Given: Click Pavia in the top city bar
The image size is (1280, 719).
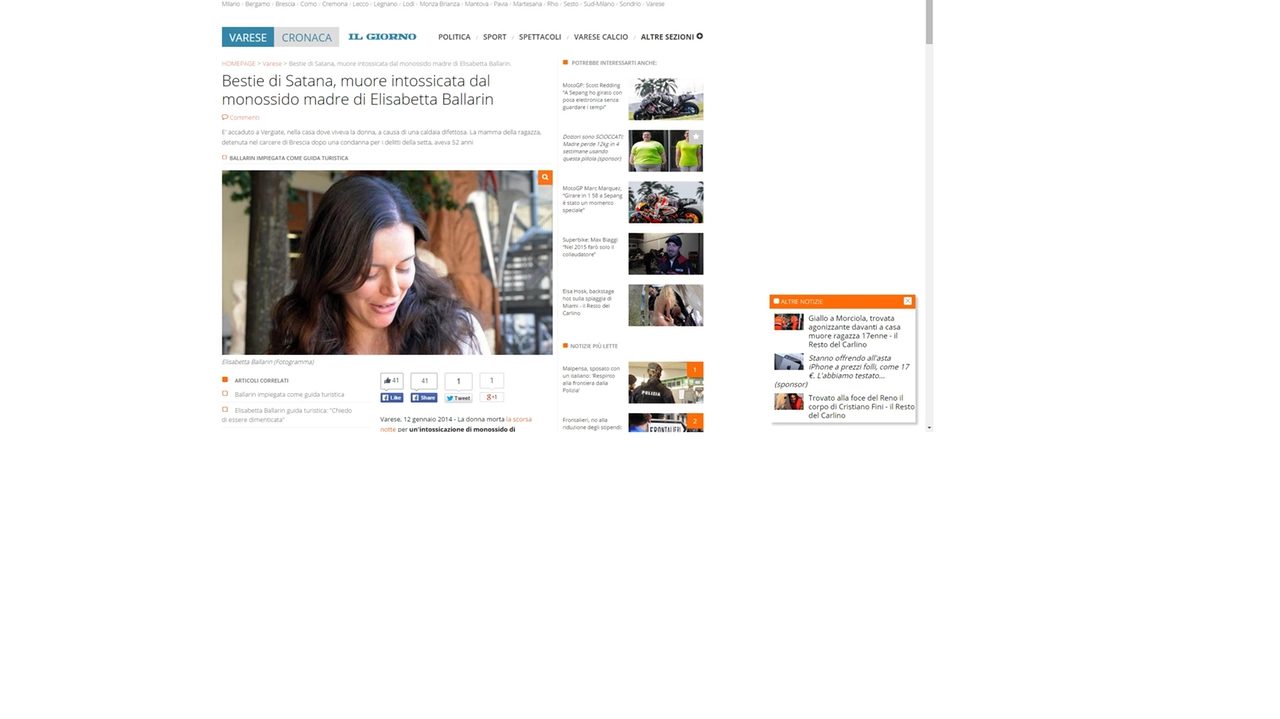Looking at the screenshot, I should point(501,4).
